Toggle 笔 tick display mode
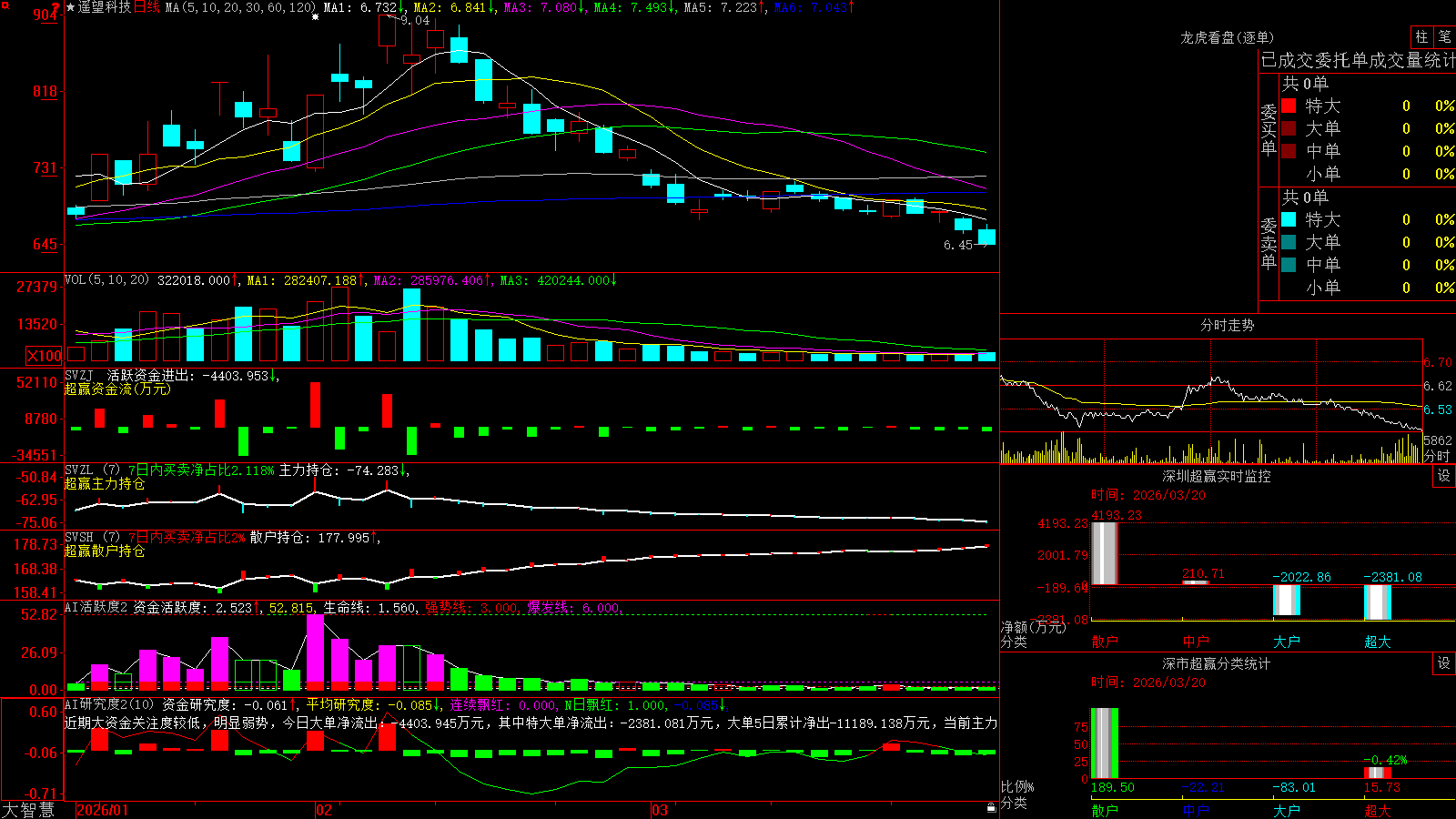 1444,36
